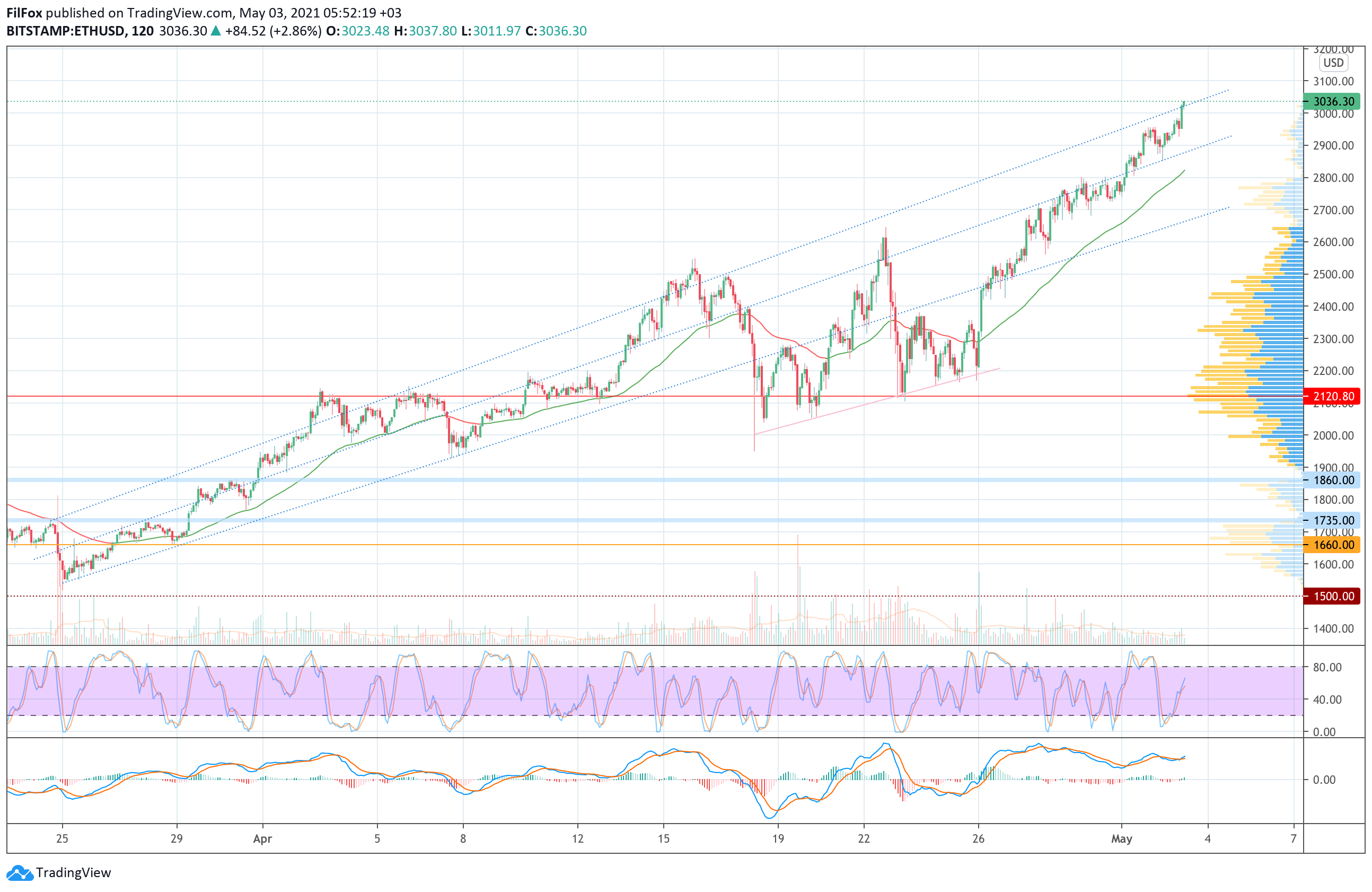Click the BITSTAMP:ETHUSD symbol title

66,31
